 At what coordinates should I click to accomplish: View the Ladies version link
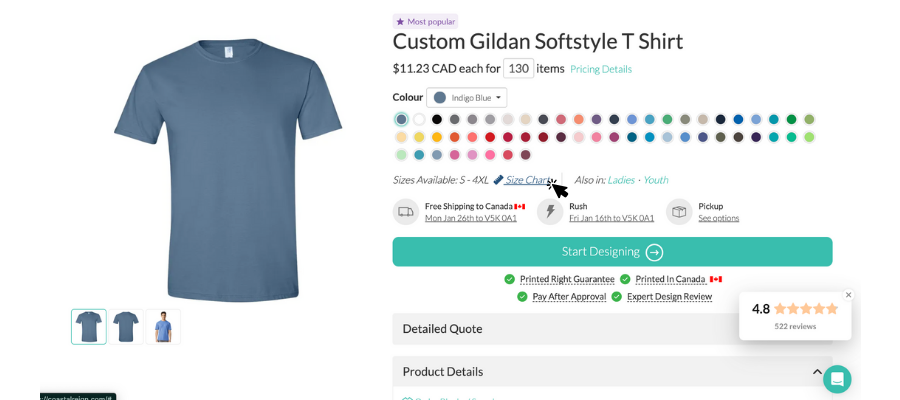621,180
